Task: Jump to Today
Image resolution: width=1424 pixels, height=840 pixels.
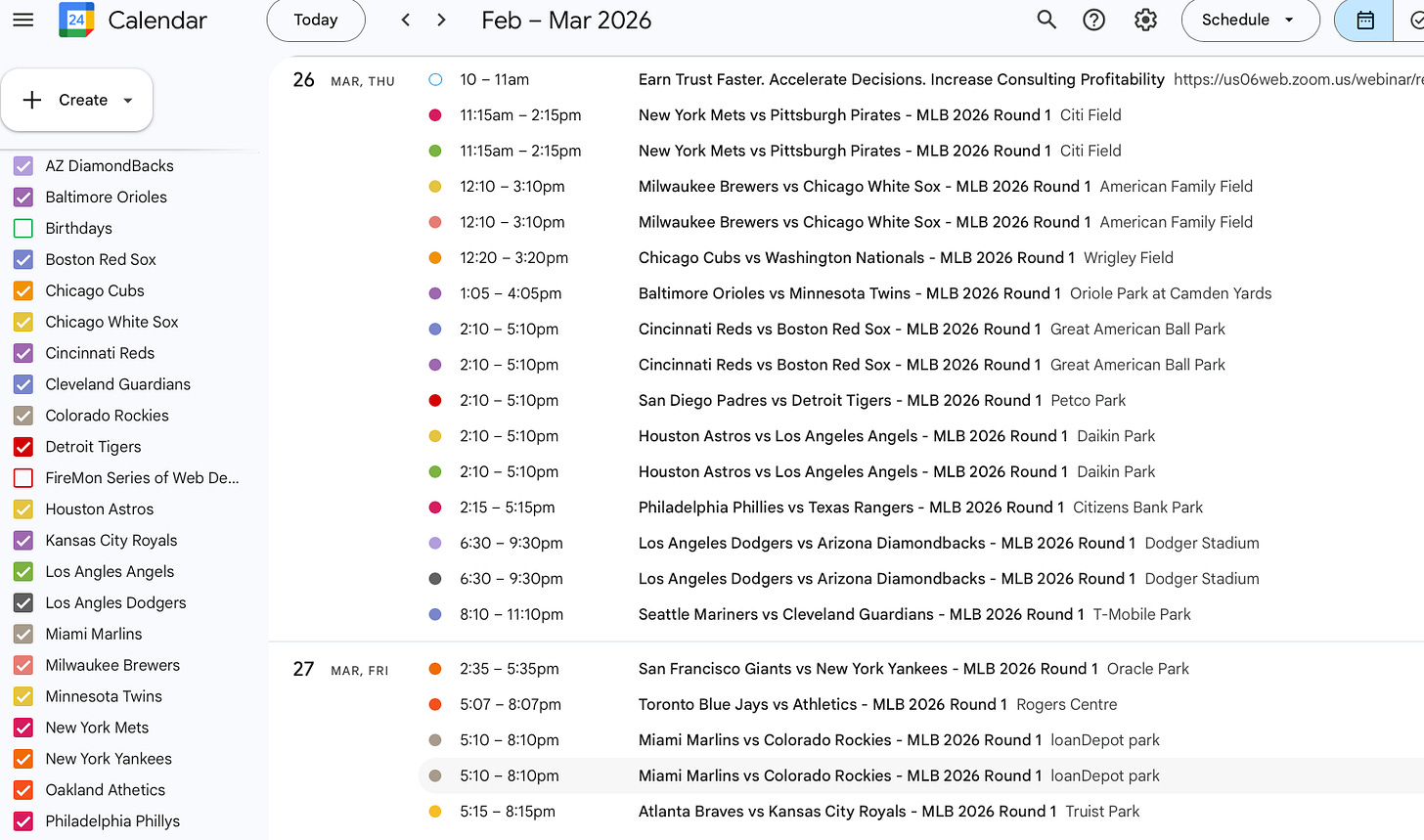Action: 316,20
